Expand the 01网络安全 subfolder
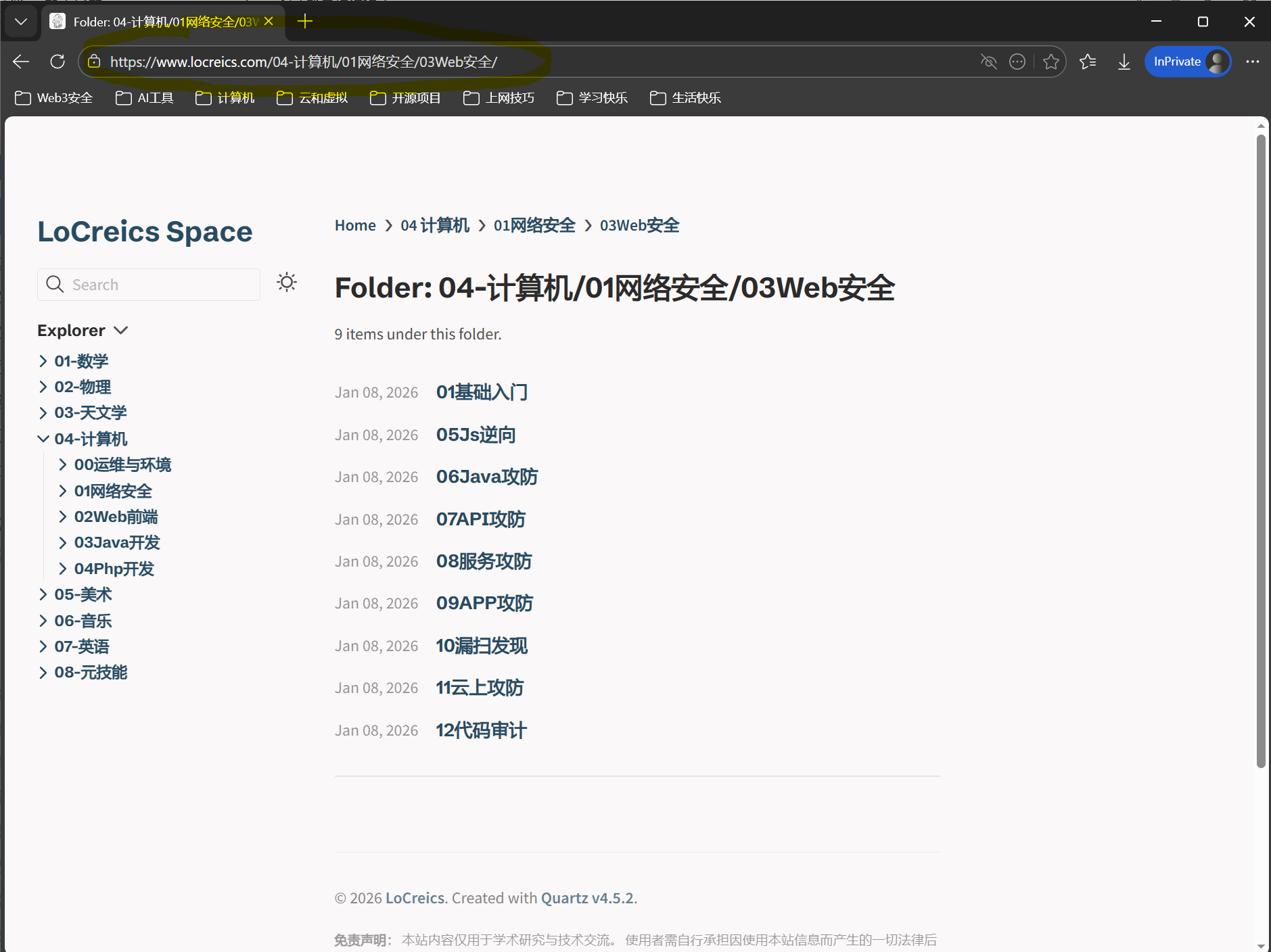The image size is (1271, 952). click(x=63, y=491)
